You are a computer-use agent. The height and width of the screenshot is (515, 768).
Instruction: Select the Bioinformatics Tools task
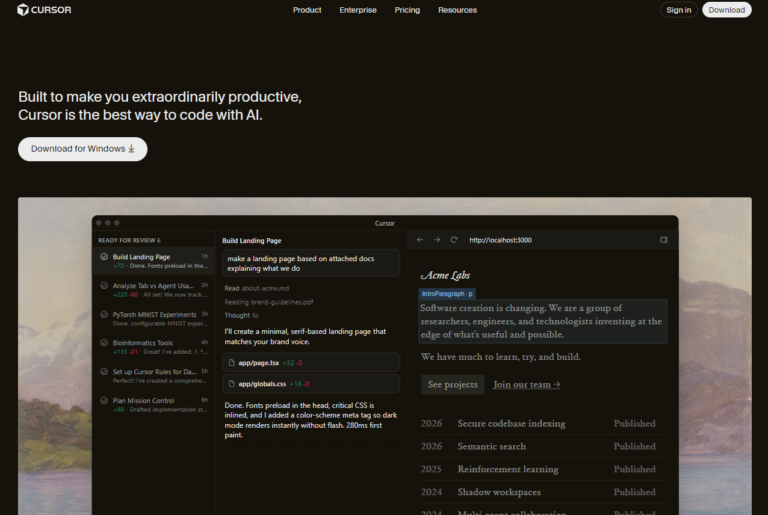[154, 347]
